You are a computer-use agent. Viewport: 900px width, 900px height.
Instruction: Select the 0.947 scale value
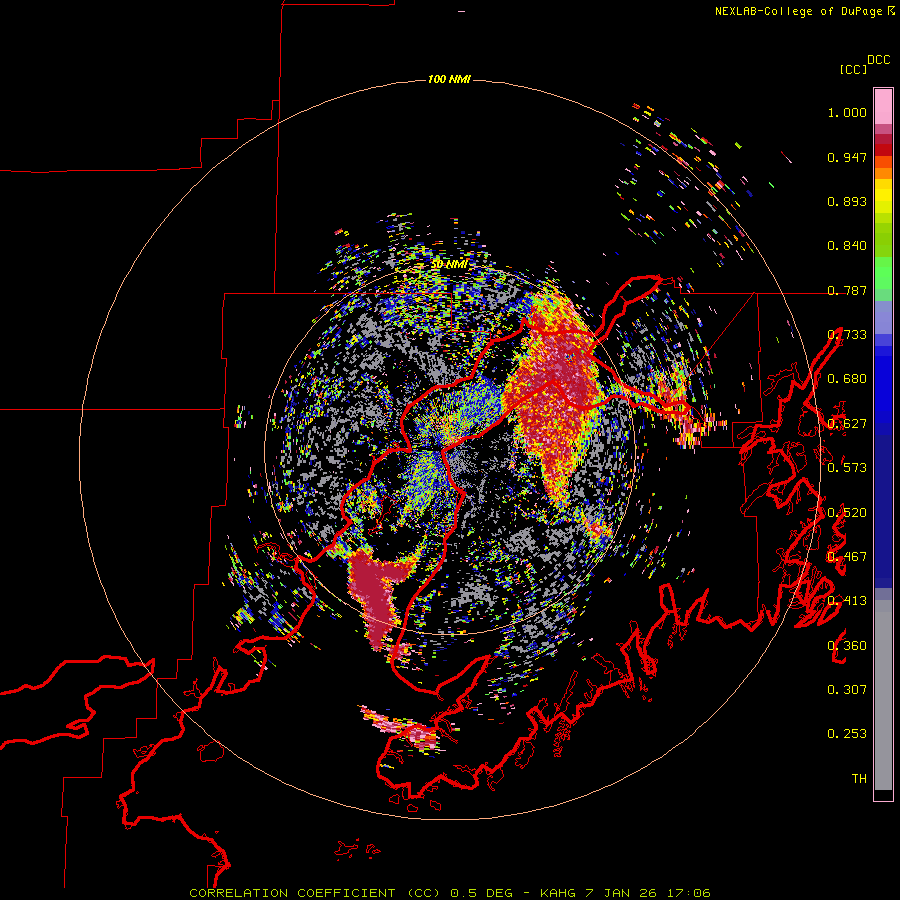847,157
